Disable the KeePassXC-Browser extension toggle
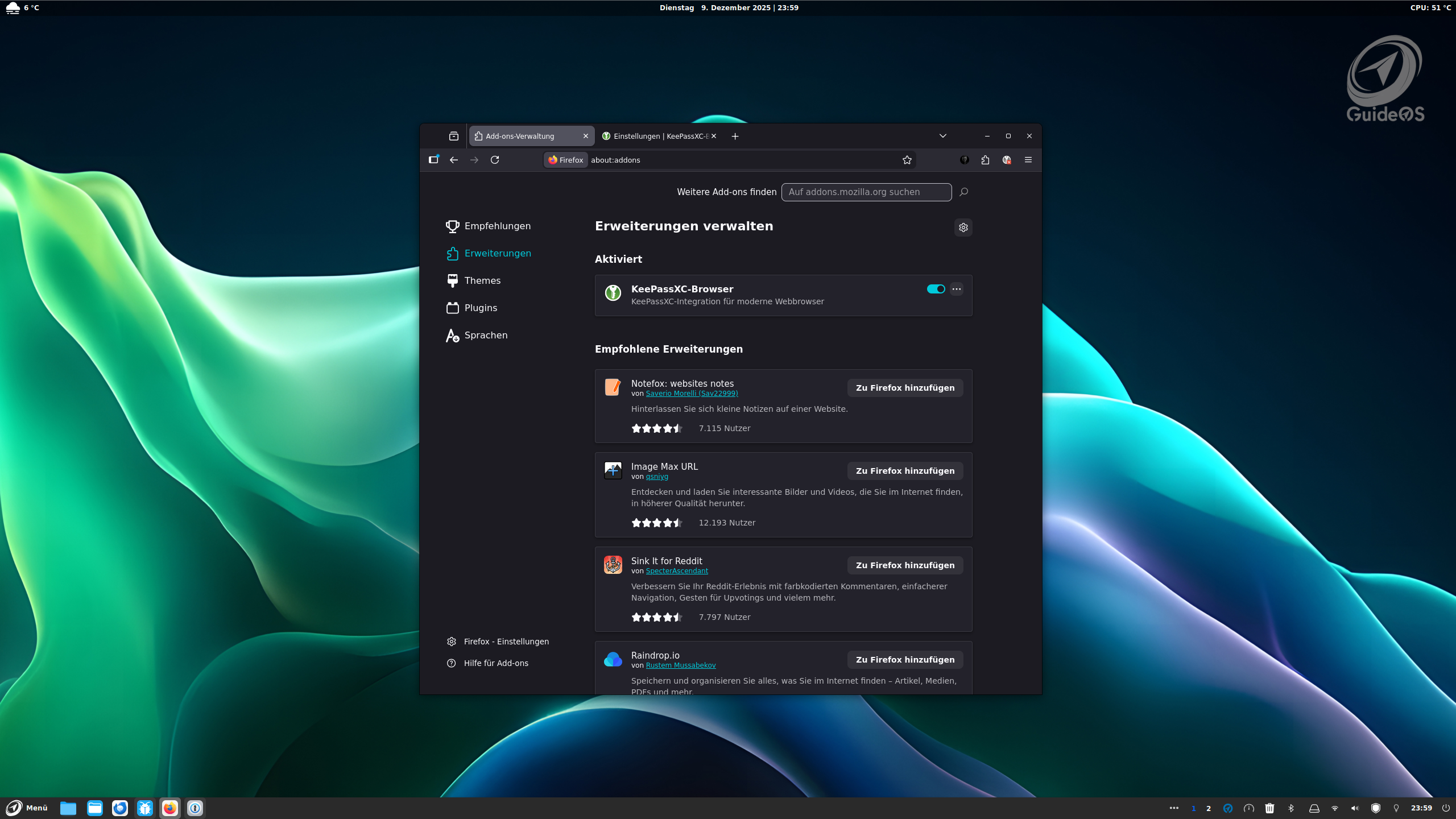Viewport: 1456px width, 819px height. pyautogui.click(x=936, y=289)
